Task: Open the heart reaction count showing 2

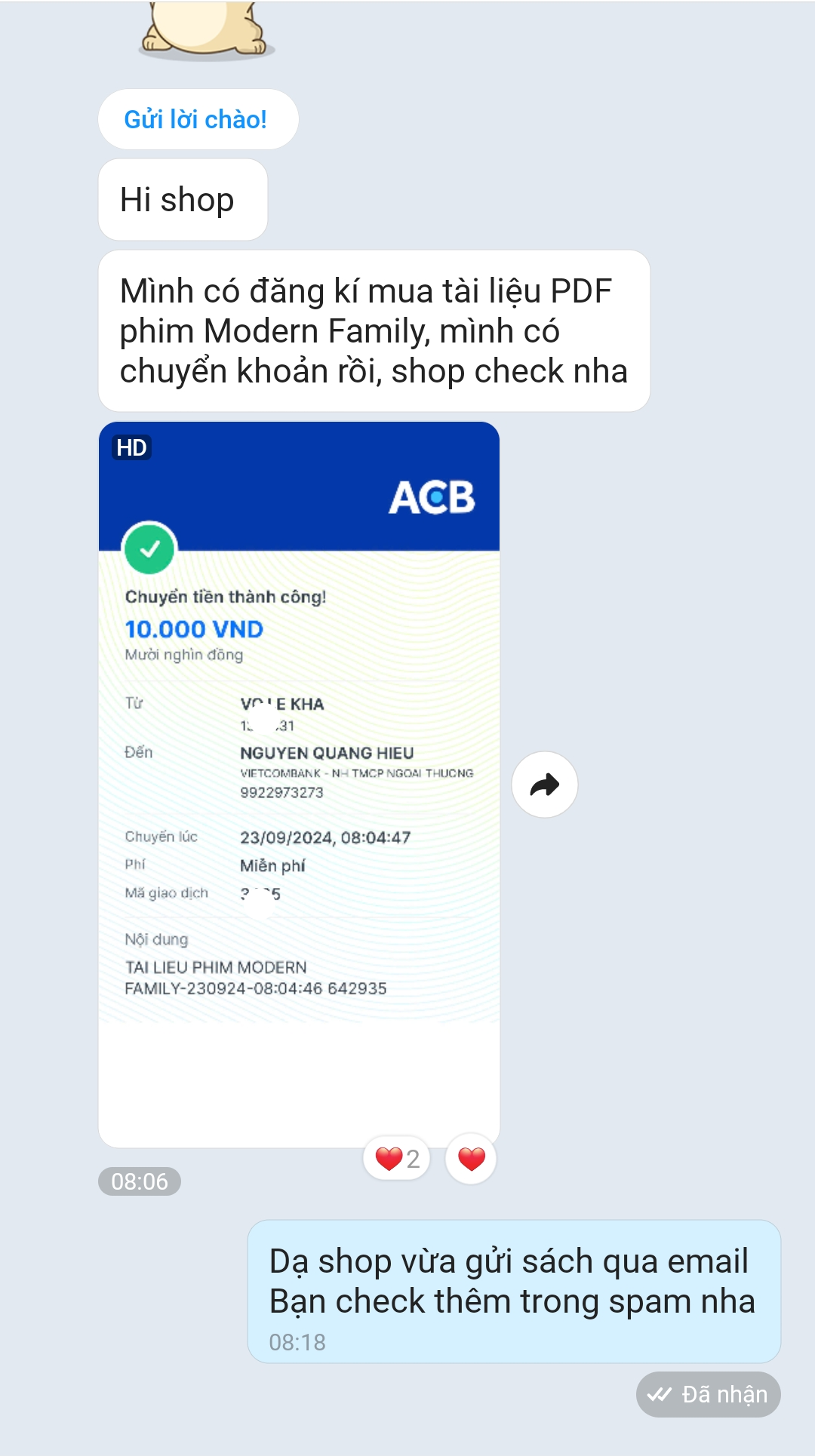Action: (397, 1159)
